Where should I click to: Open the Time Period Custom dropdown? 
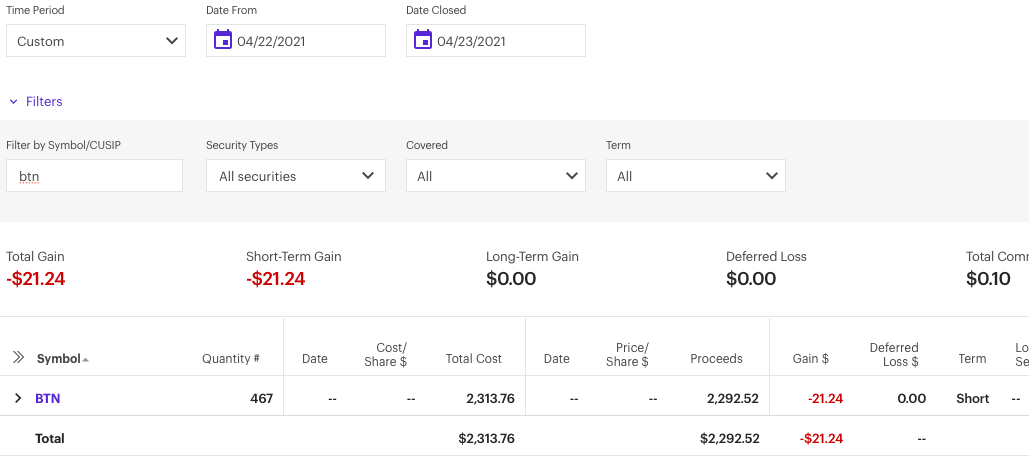[x=96, y=41]
